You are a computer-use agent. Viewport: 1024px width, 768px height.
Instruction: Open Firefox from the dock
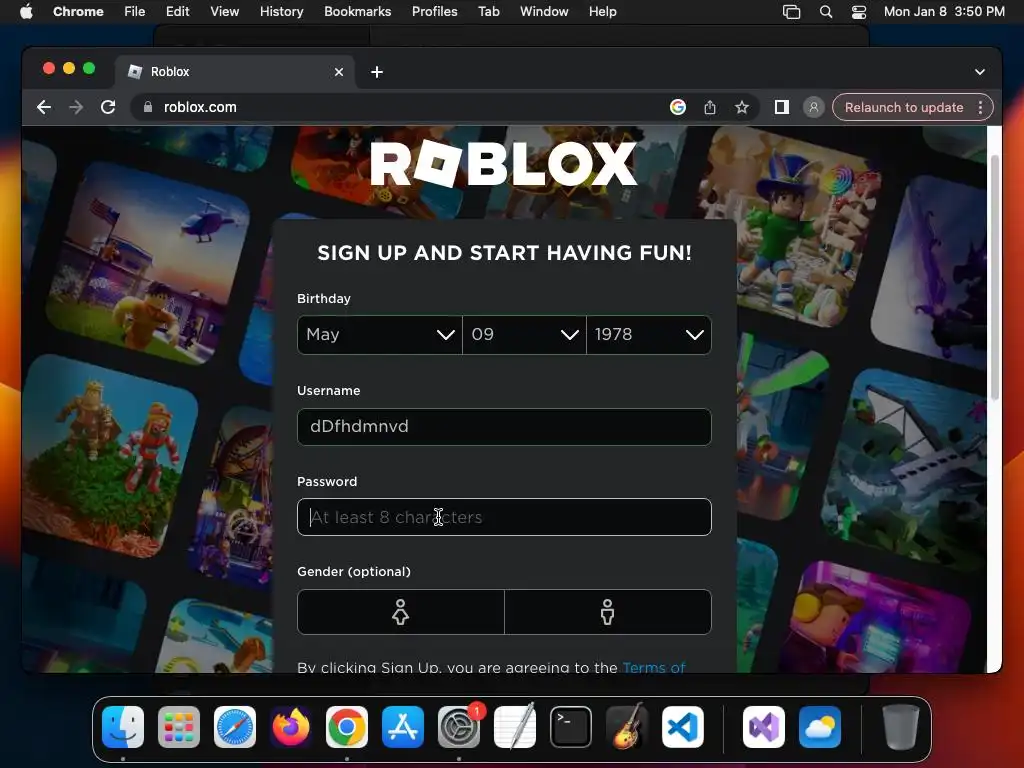291,727
